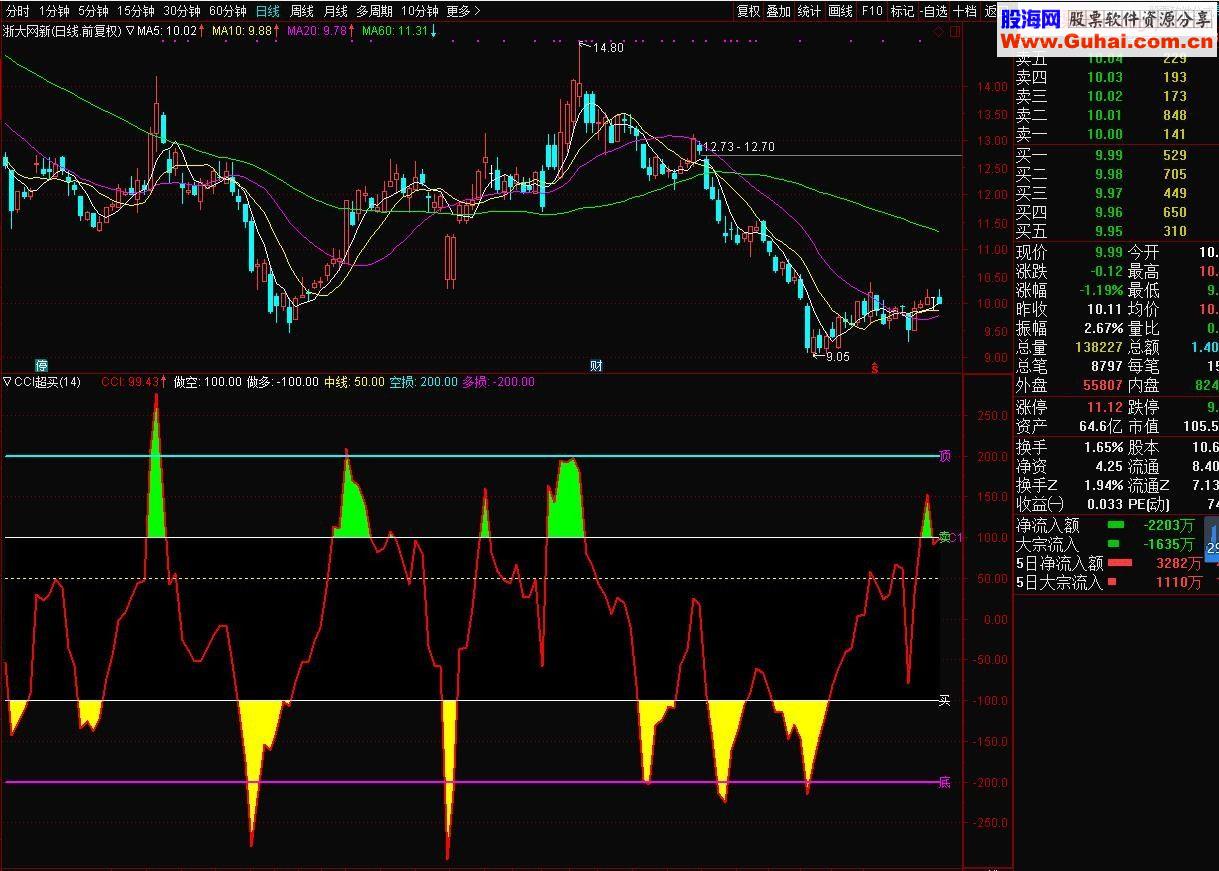Select the 买四 bid row at 9.96
The width and height of the screenshot is (1219, 871).
(x=1115, y=212)
